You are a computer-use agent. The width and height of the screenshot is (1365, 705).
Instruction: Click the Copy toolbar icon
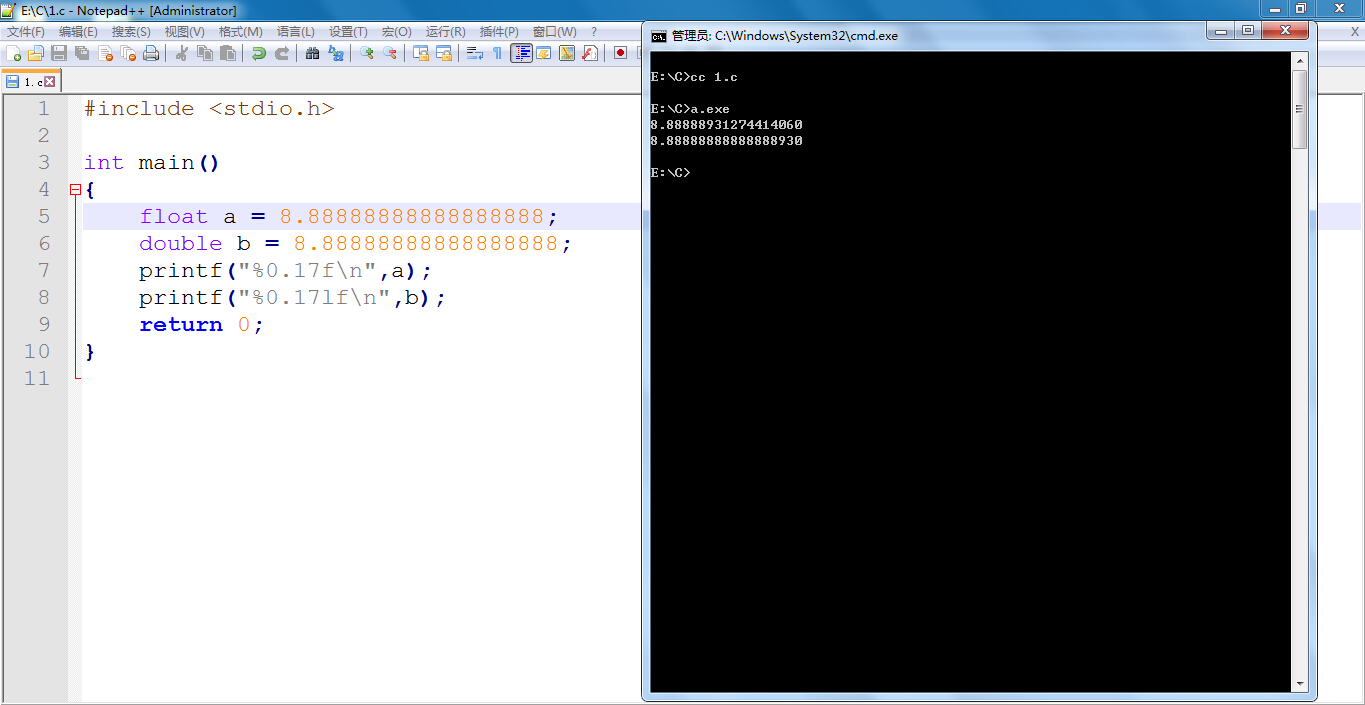(205, 53)
